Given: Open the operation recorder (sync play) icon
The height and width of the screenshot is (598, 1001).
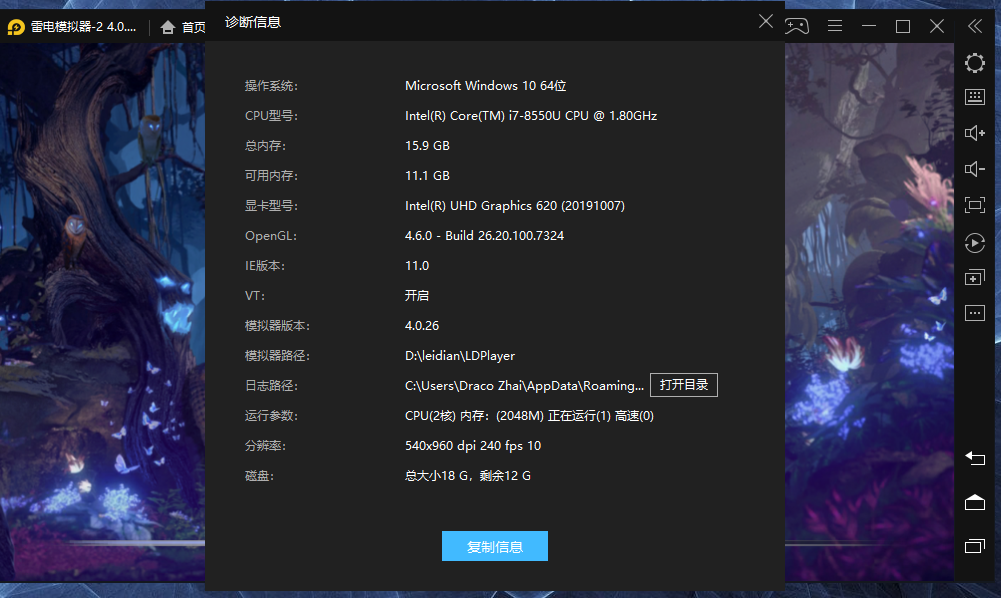Looking at the screenshot, I should click(x=974, y=242).
